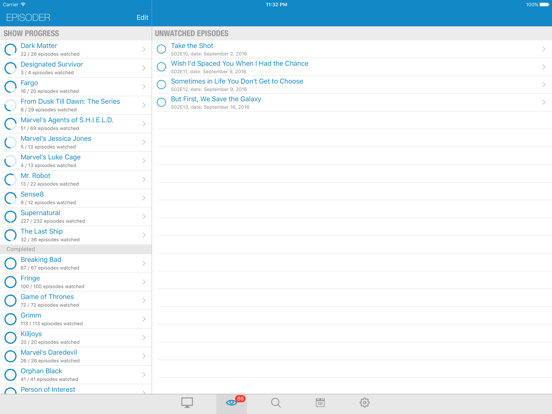552x414 pixels.
Task: Select show 'The Last Ship'
Action: pos(76,235)
